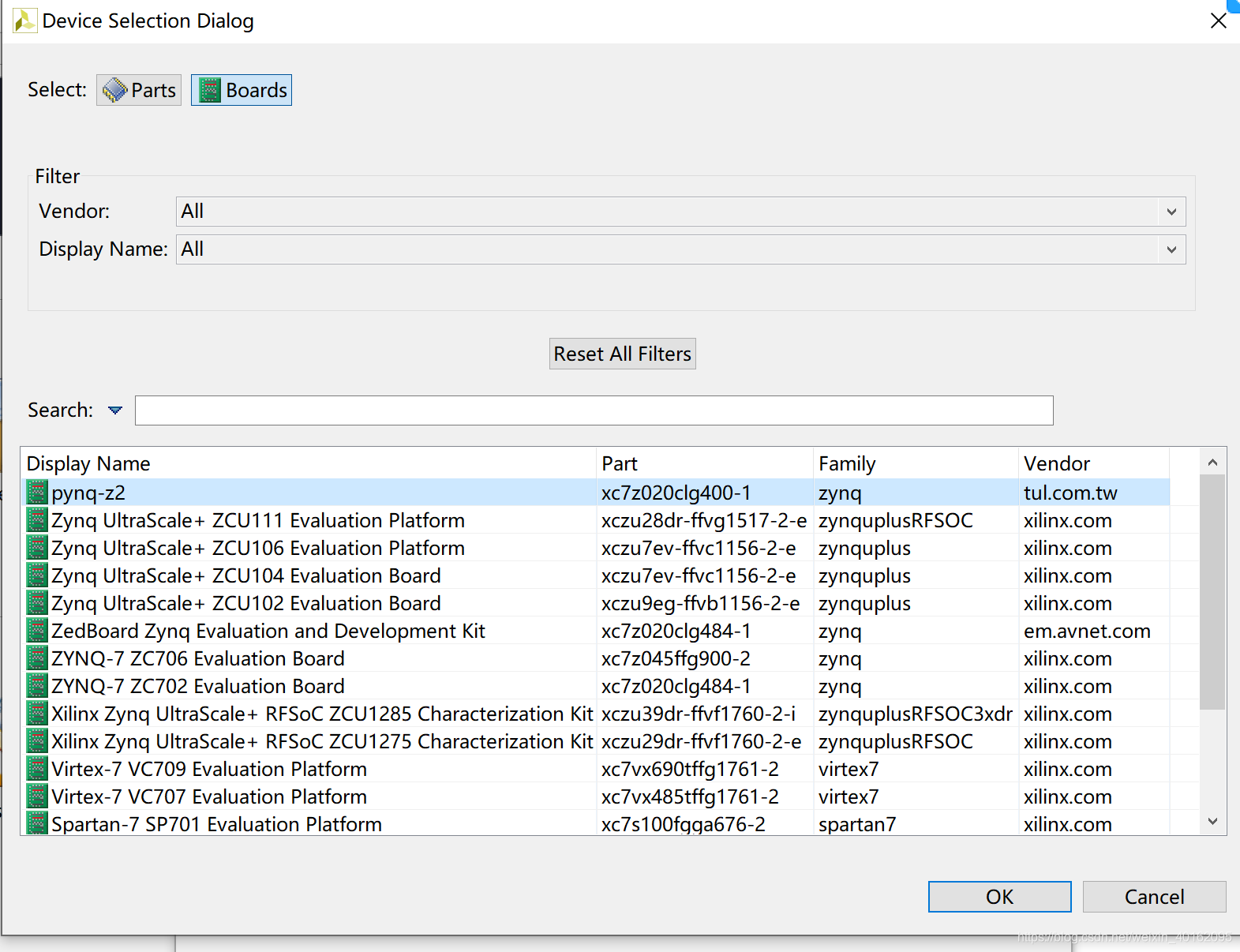This screenshot has height=952, width=1240.
Task: Cancel the device selection dialog
Action: (1155, 897)
